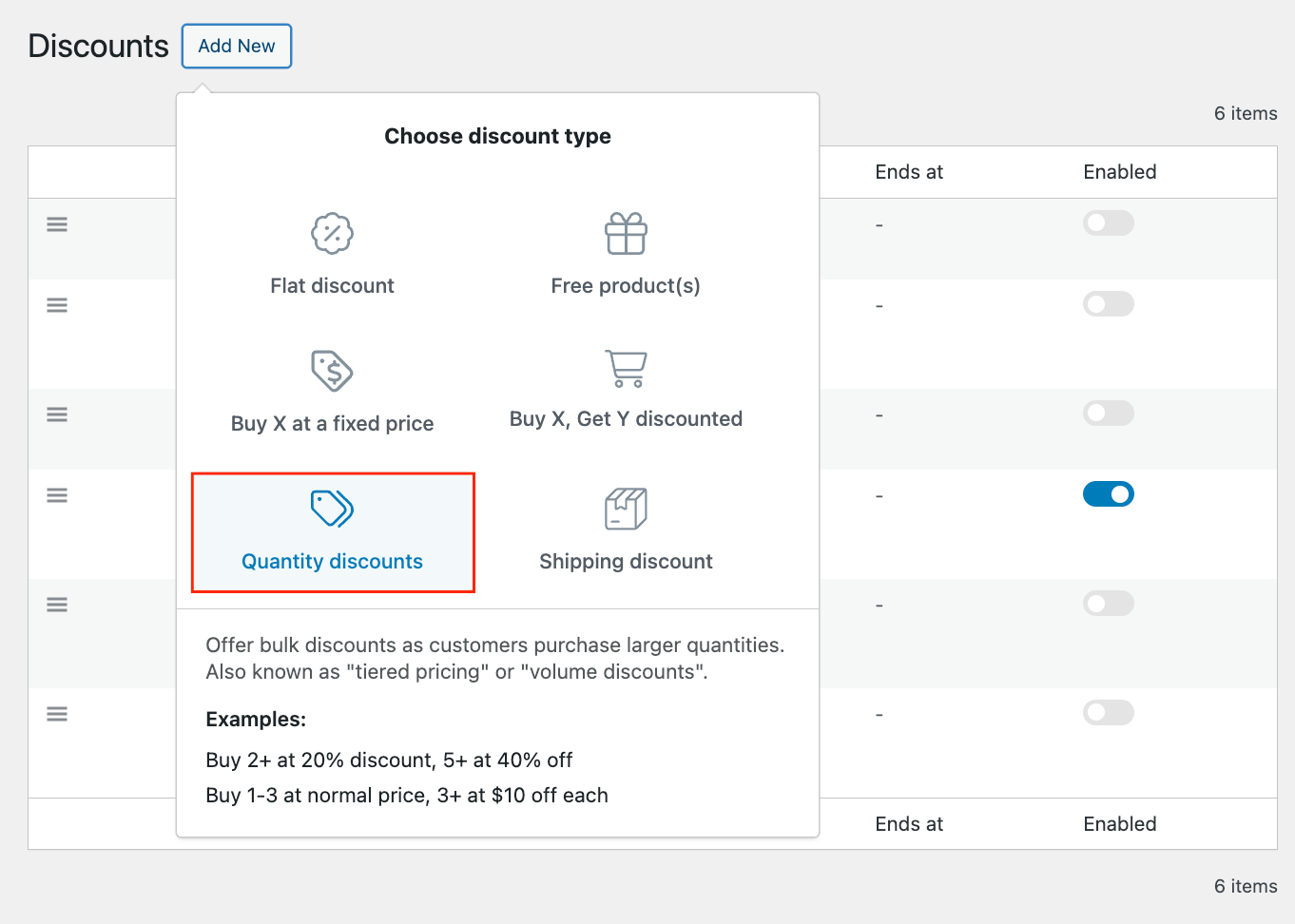Click the Add New button
The image size is (1295, 924).
(x=236, y=46)
